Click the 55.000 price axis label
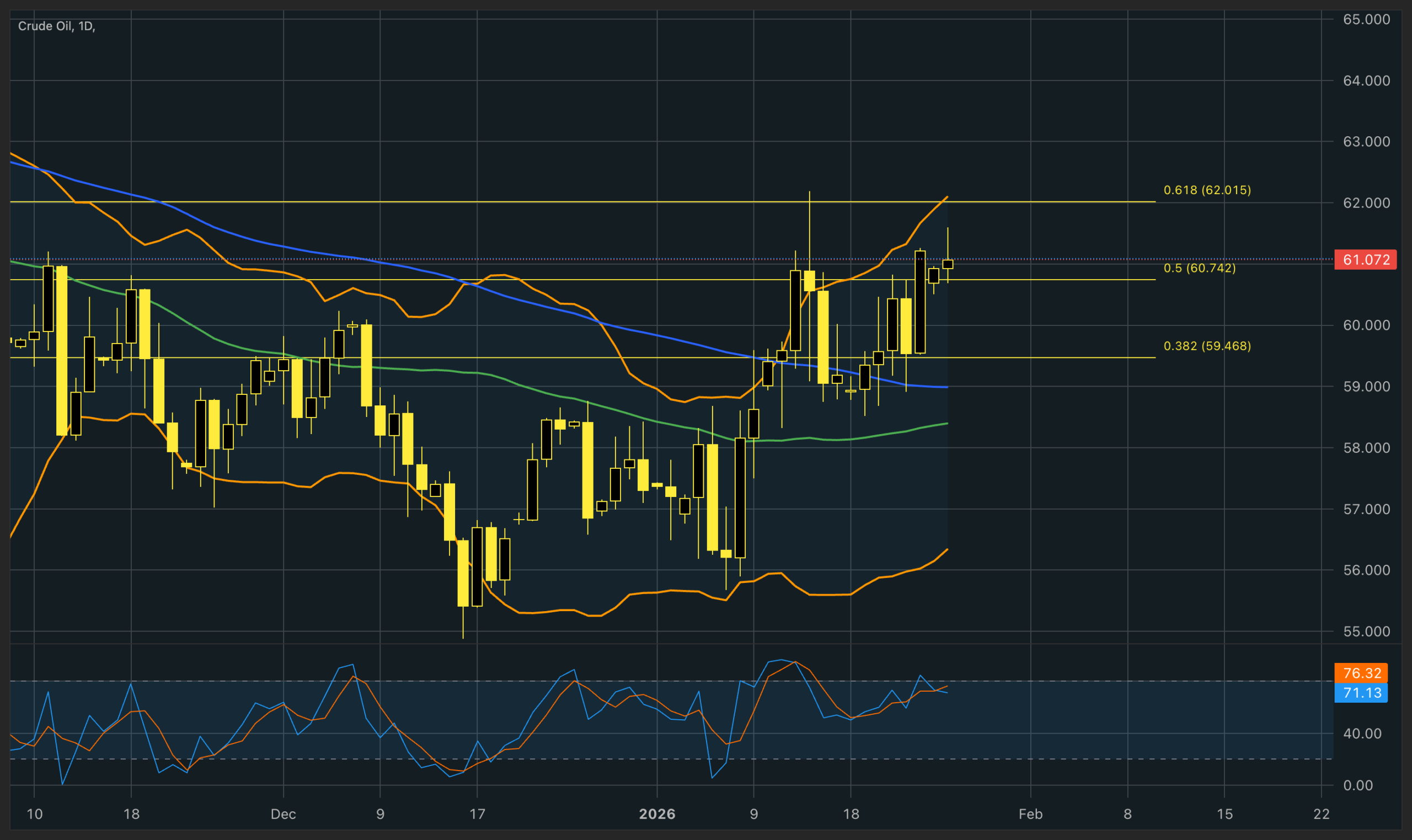 [x=1366, y=631]
